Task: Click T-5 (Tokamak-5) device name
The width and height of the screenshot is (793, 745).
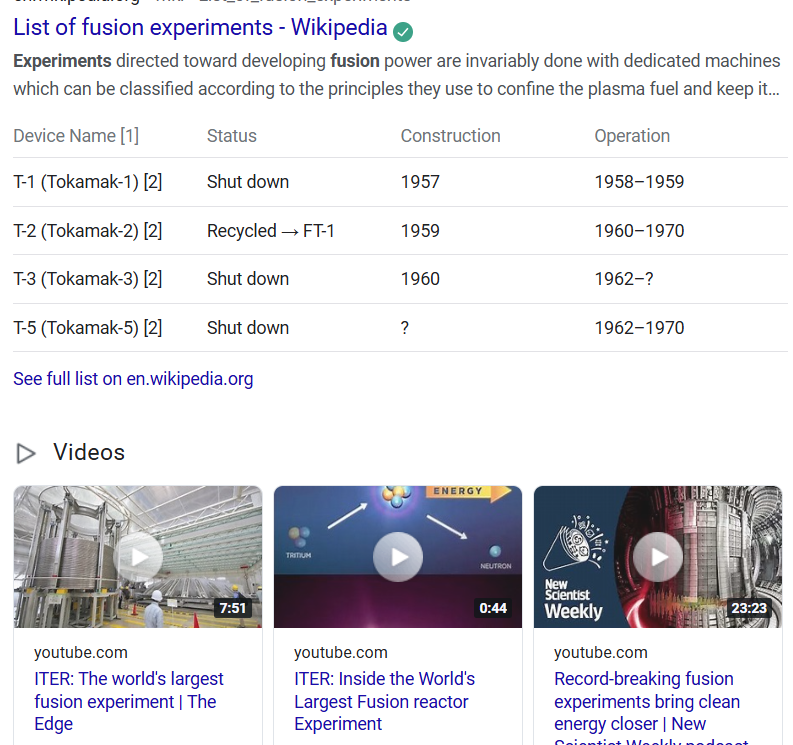Action: click(87, 328)
